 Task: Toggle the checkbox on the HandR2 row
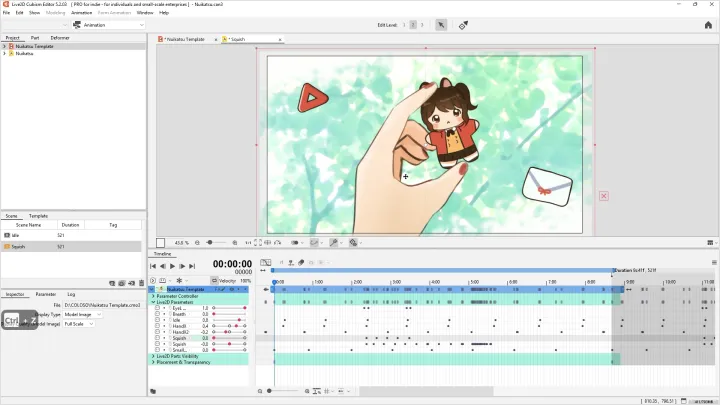[158, 332]
